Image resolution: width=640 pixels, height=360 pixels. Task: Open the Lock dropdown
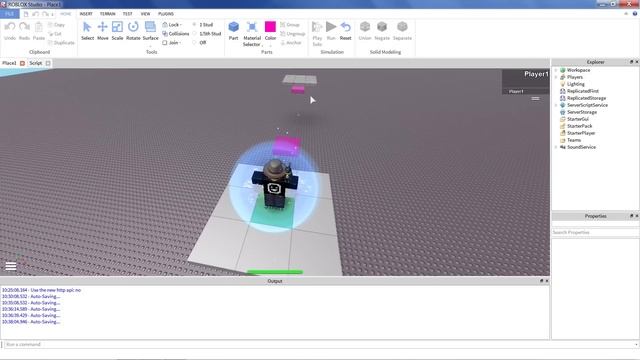(172, 24)
